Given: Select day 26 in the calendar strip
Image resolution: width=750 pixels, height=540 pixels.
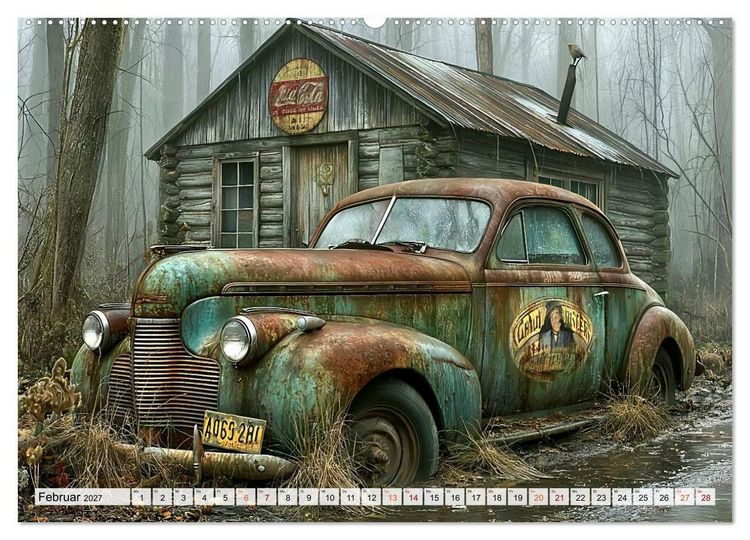Looking at the screenshot, I should pyautogui.click(x=664, y=497).
